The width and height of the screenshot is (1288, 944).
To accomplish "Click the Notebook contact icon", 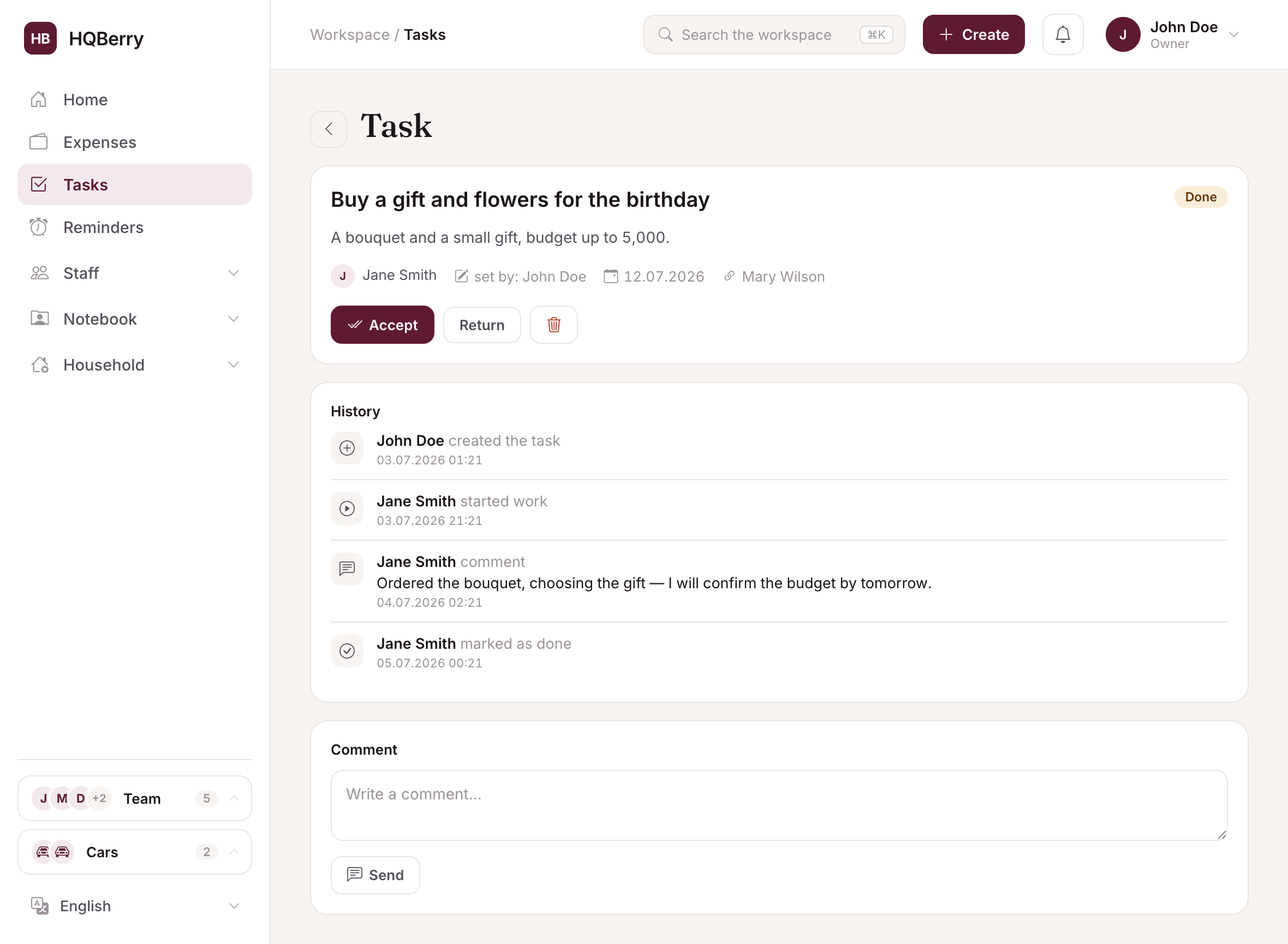I will (x=39, y=319).
